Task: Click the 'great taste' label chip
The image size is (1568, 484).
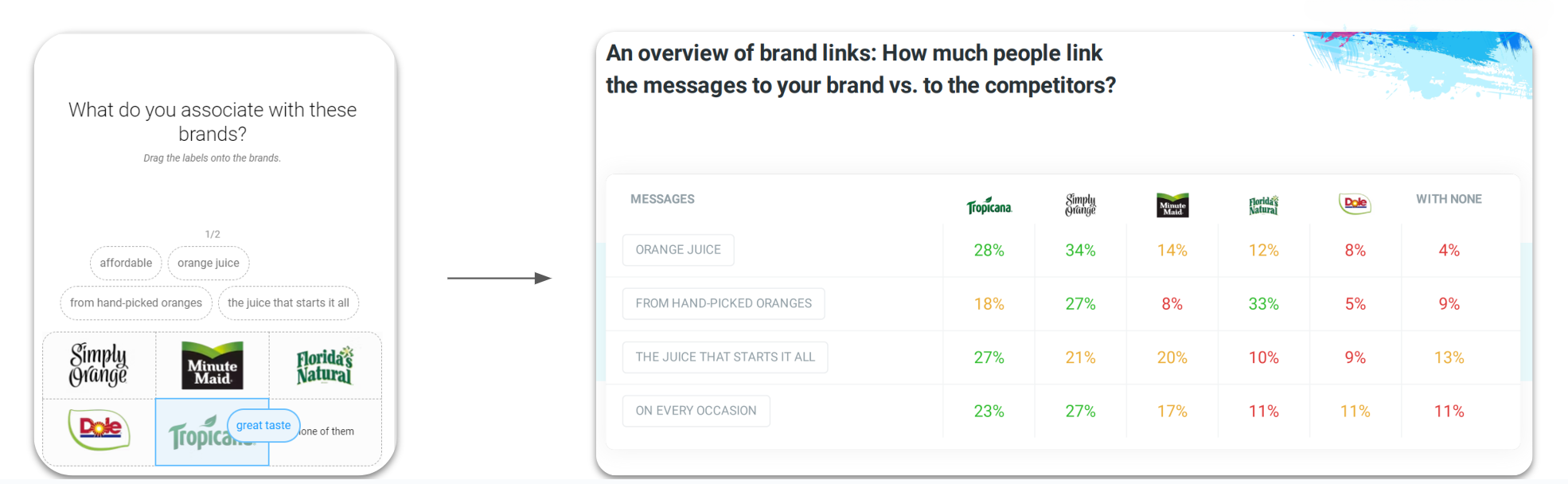Action: (263, 425)
